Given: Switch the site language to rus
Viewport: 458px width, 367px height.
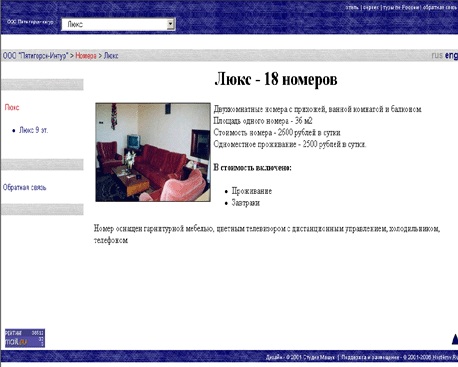Looking at the screenshot, I should (437, 55).
